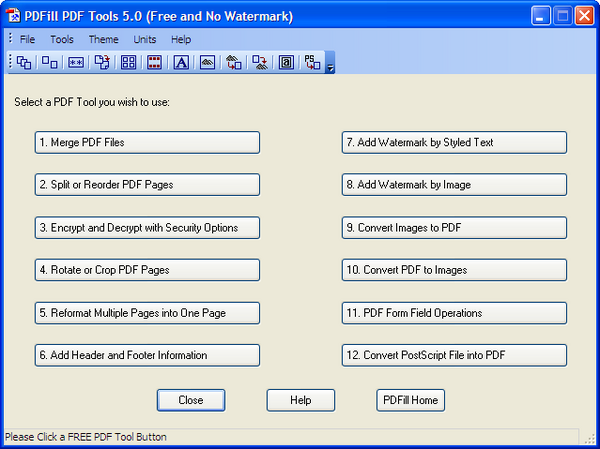This screenshot has height=449, width=600.
Task: Click the PDF Form Field toolbar icon
Action: pos(286,62)
